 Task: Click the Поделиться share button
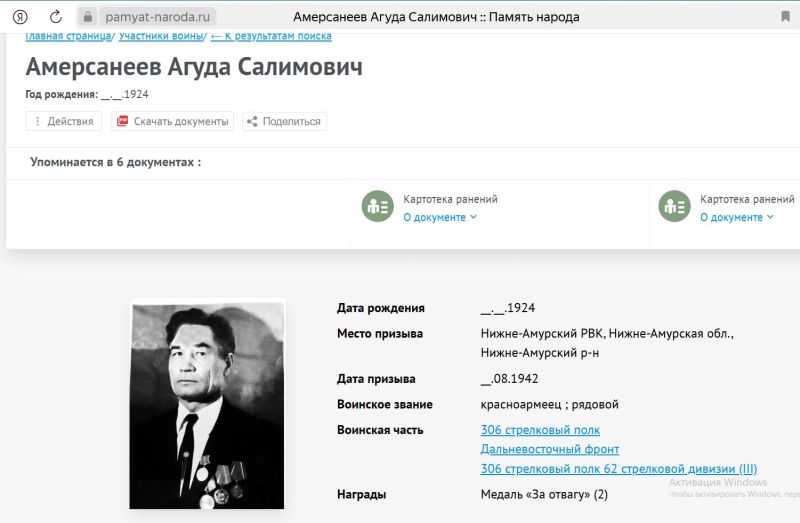(x=284, y=122)
